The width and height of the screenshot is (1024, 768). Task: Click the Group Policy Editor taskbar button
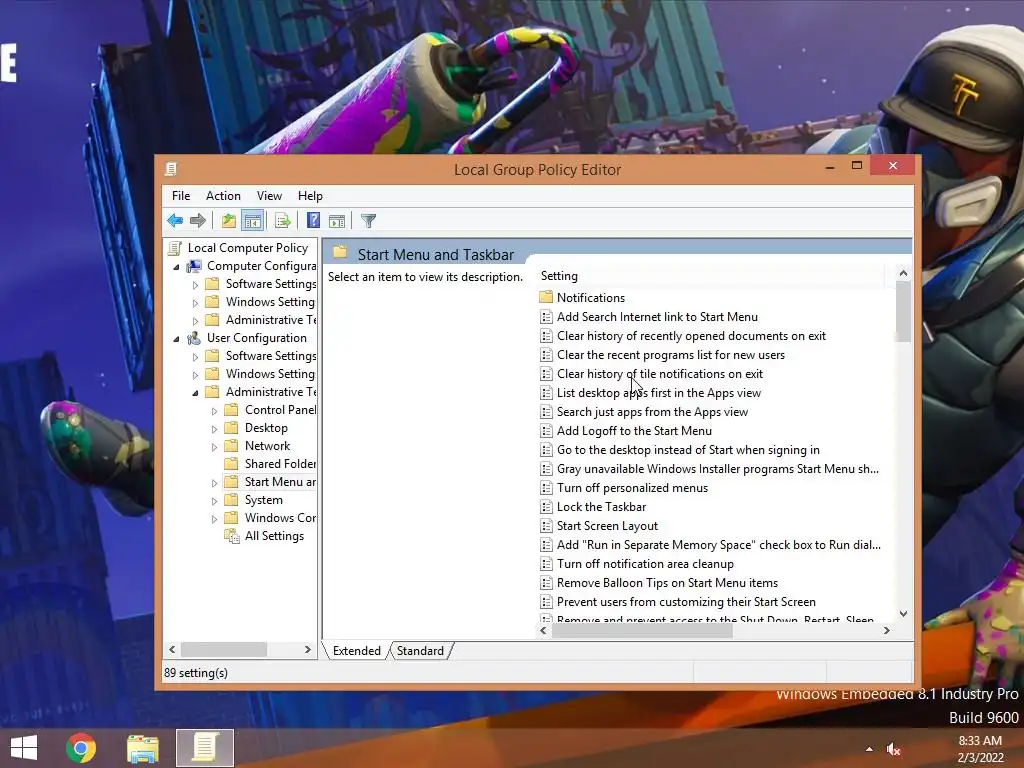(x=204, y=748)
